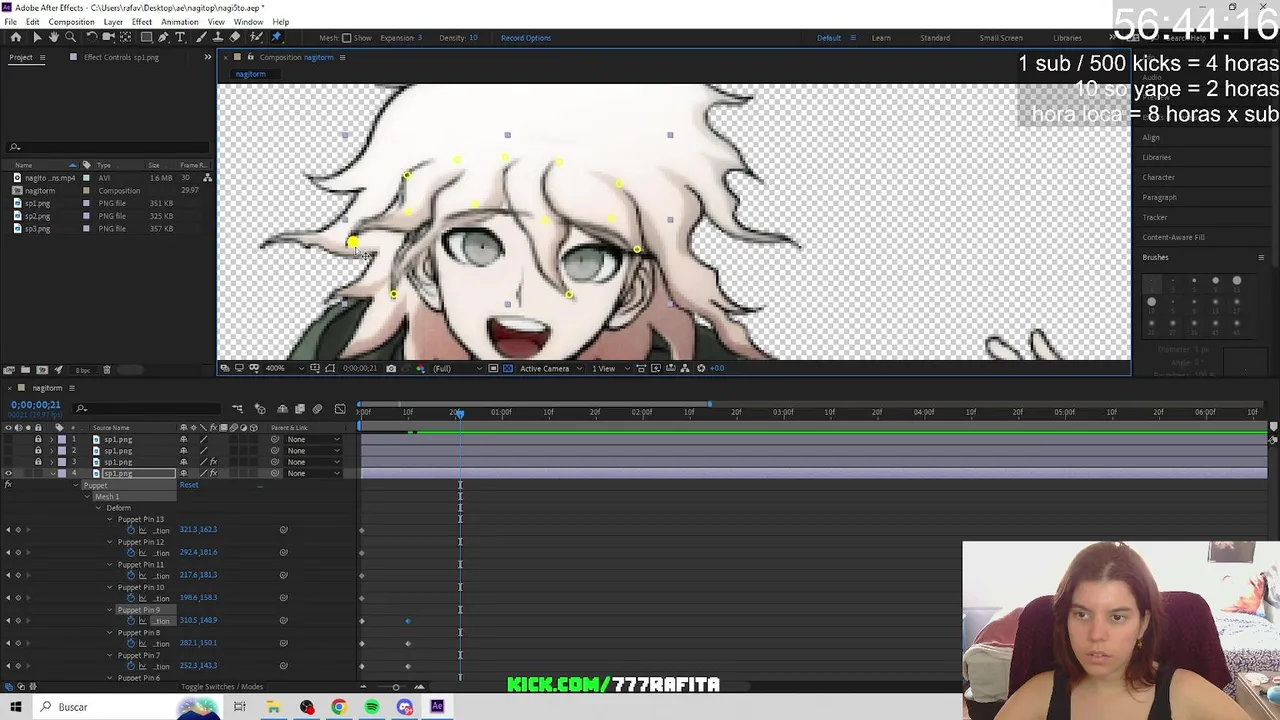Click the Record Options link
Image resolution: width=1280 pixels, height=720 pixels.
tap(526, 38)
